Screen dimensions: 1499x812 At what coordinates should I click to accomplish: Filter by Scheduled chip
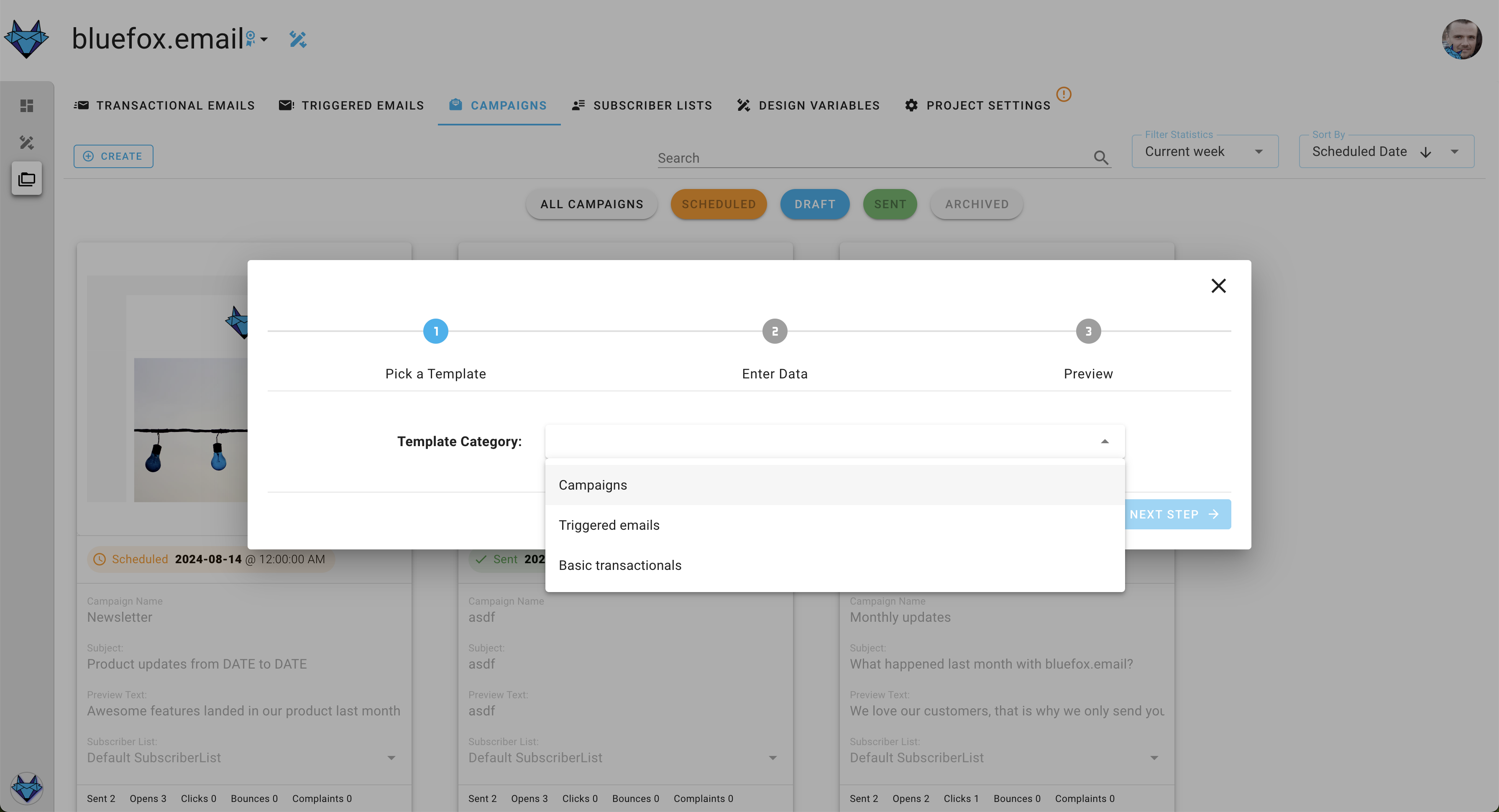(719, 204)
